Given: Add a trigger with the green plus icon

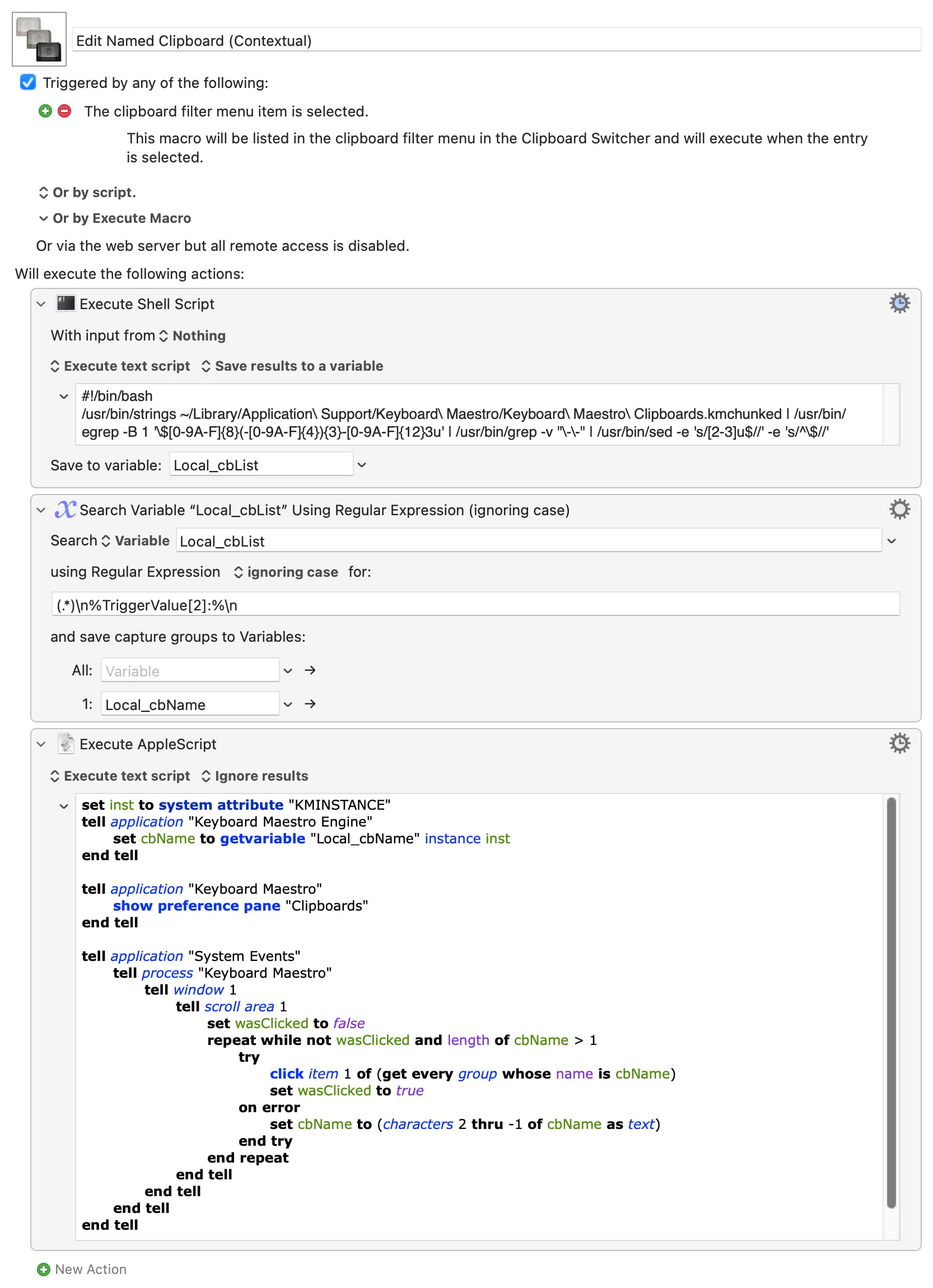Looking at the screenshot, I should [45, 111].
